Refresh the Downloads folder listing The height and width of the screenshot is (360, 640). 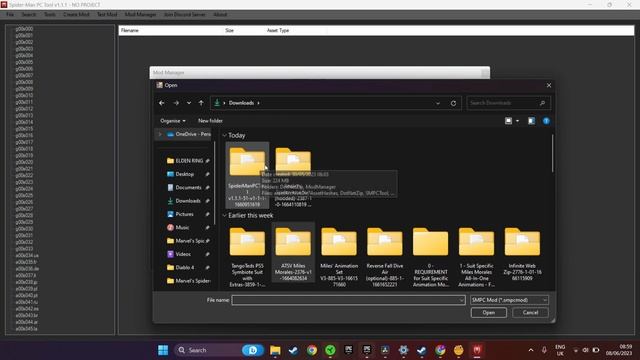click(x=453, y=103)
